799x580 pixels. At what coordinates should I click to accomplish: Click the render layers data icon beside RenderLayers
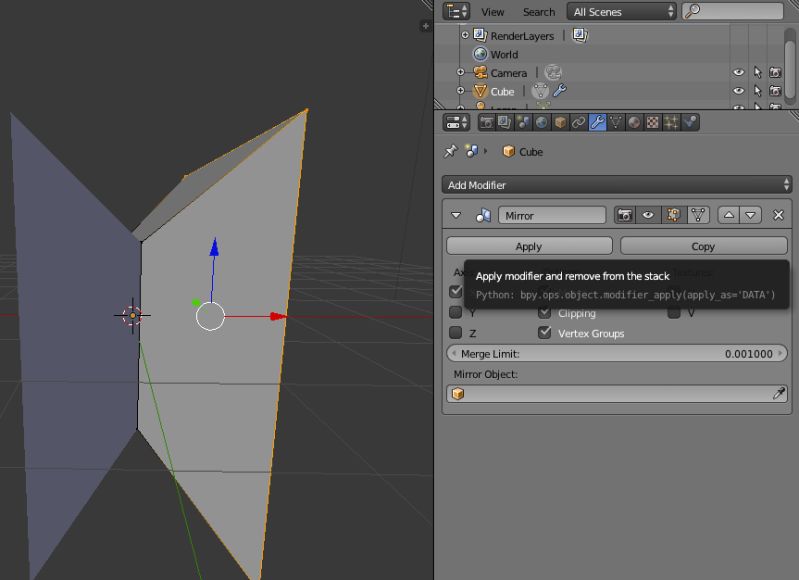click(580, 35)
